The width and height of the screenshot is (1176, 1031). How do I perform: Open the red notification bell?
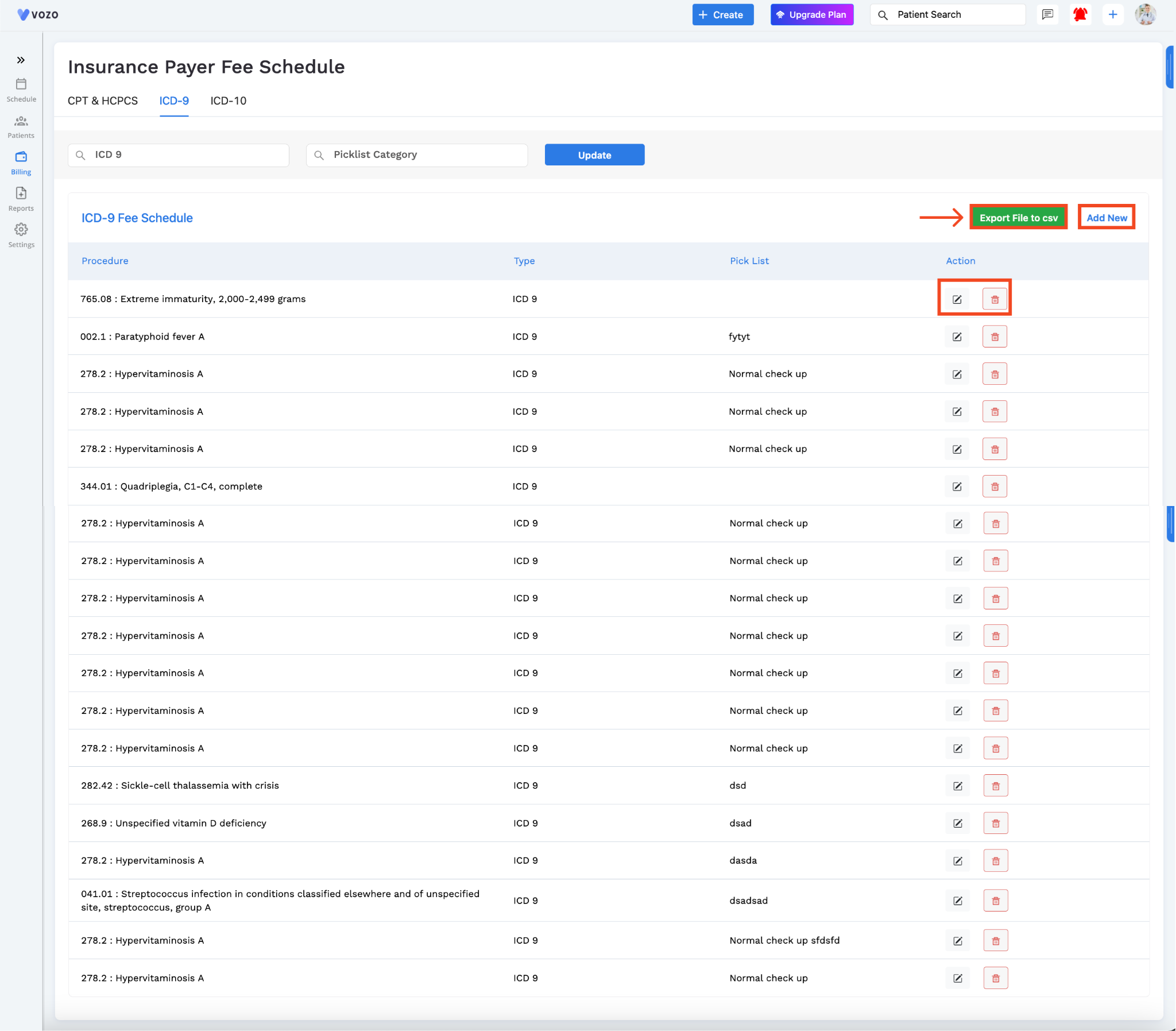click(1080, 14)
